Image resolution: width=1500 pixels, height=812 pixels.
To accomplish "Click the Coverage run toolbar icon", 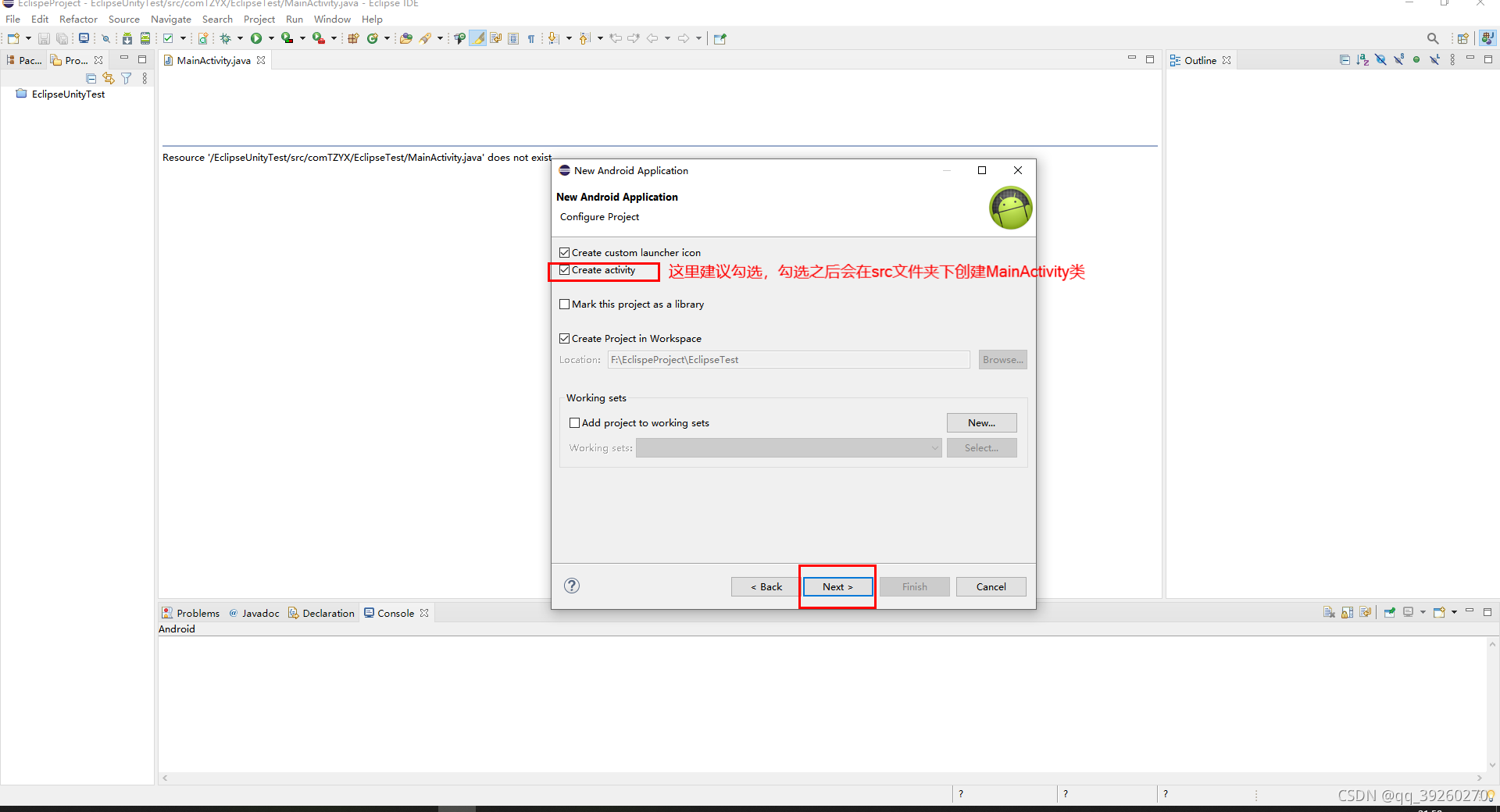I will (x=287, y=38).
